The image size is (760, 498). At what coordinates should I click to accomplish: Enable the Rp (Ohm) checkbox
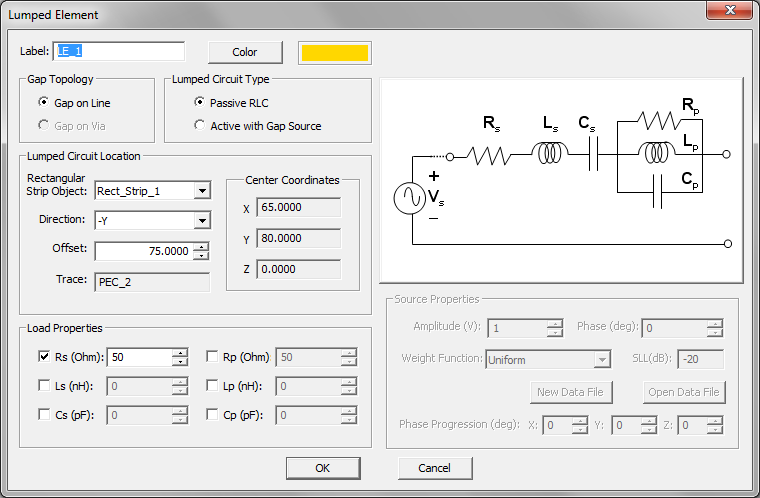[x=212, y=356]
